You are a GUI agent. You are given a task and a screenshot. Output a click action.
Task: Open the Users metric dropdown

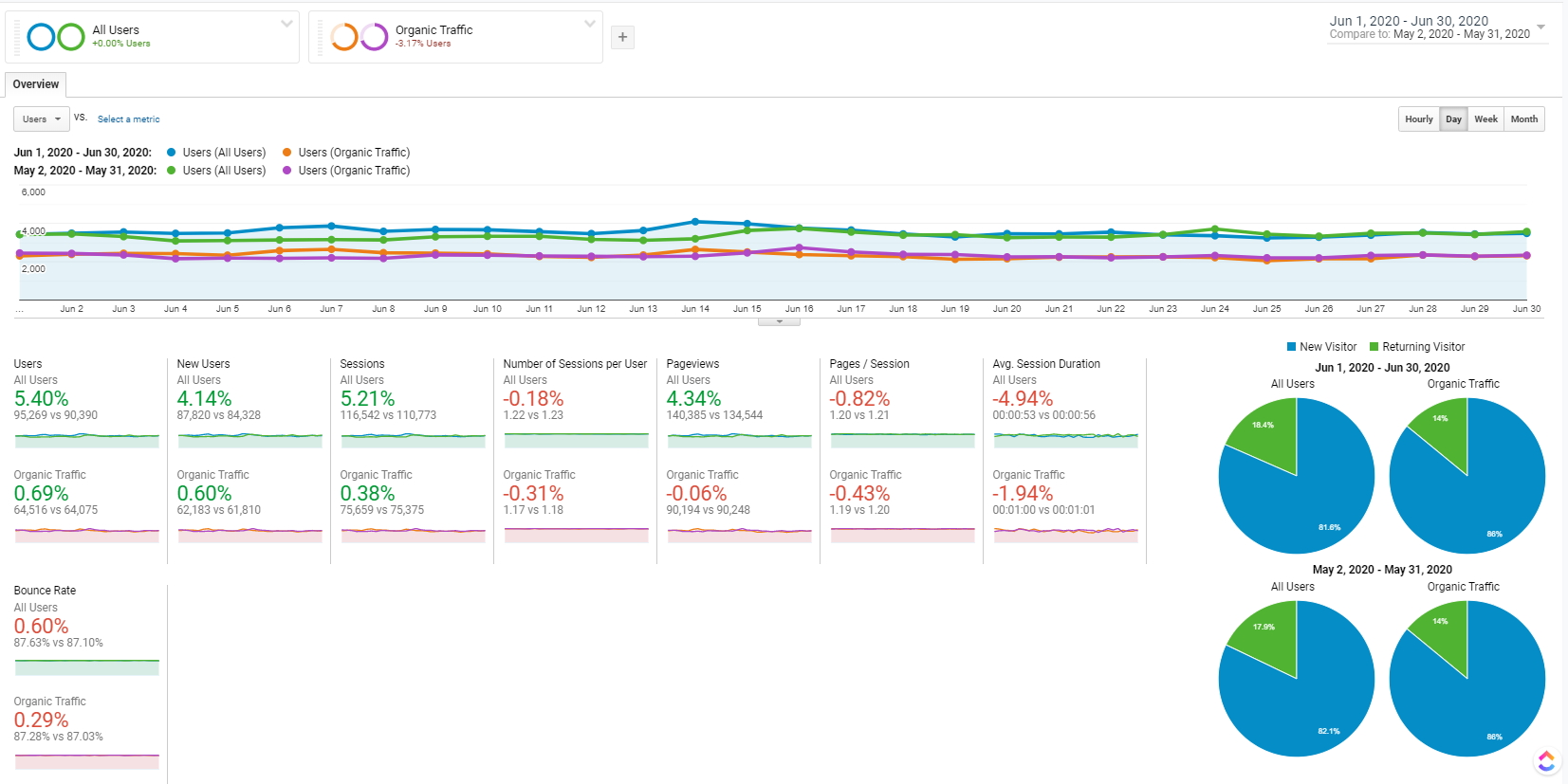point(42,119)
